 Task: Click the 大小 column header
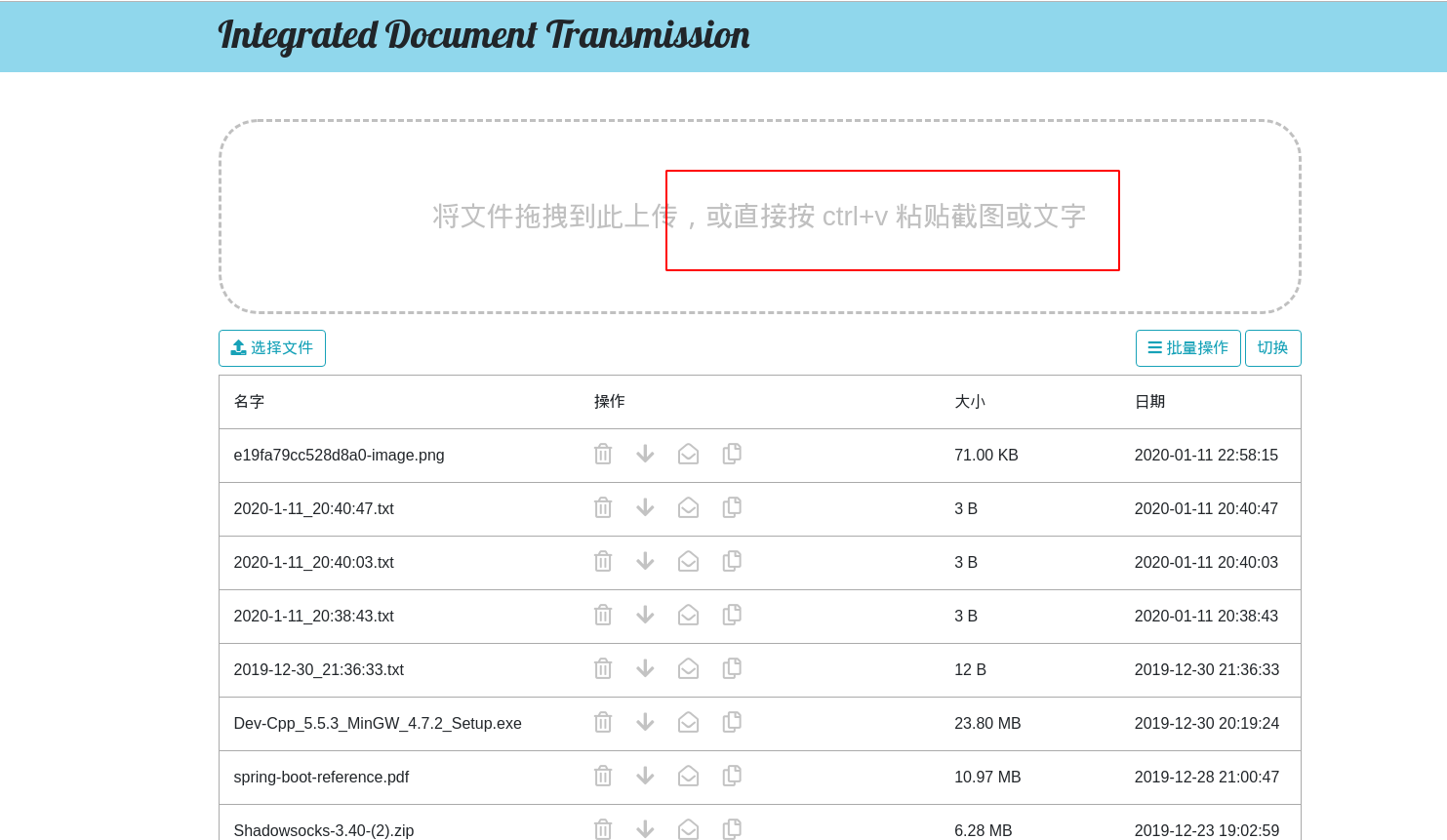point(969,402)
